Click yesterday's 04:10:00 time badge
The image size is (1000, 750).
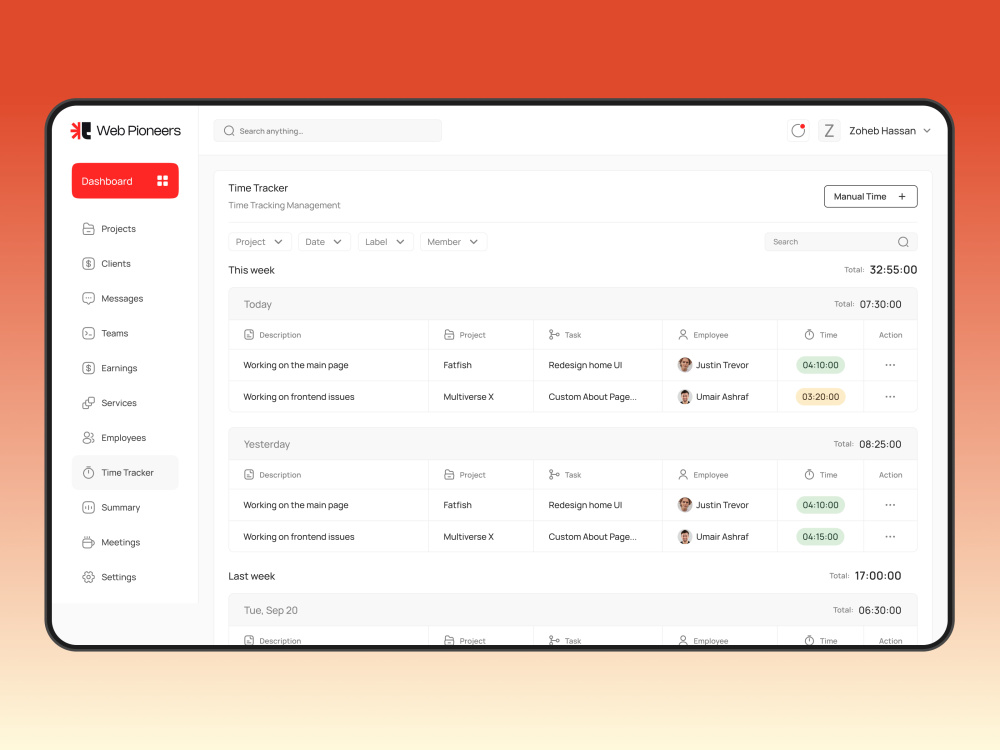pos(820,505)
